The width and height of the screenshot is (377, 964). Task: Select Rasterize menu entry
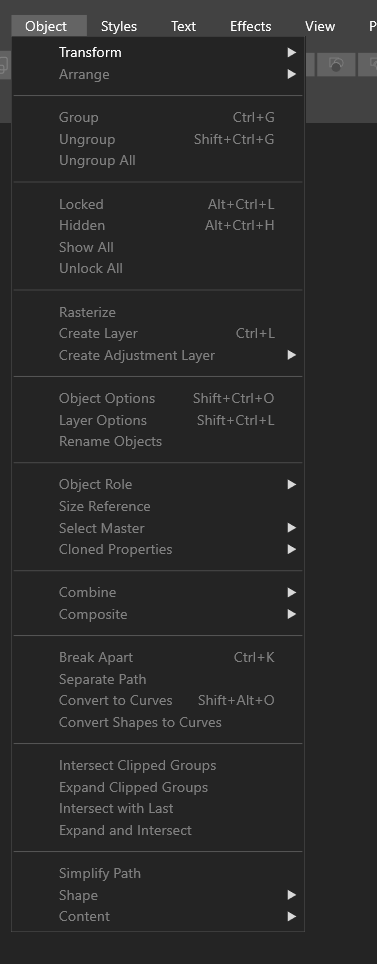[158, 312]
